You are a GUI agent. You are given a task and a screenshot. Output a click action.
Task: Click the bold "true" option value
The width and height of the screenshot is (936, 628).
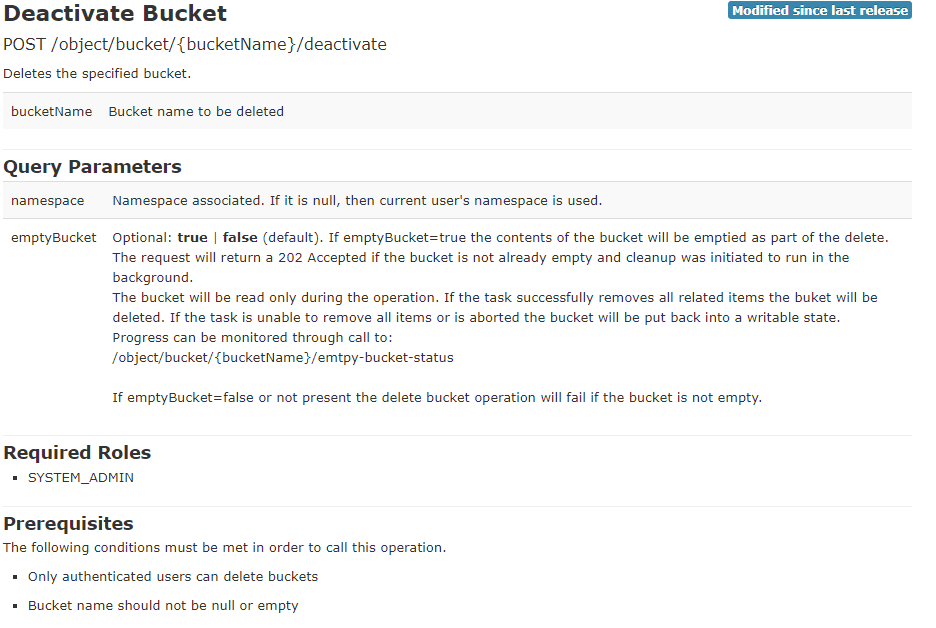[192, 238]
